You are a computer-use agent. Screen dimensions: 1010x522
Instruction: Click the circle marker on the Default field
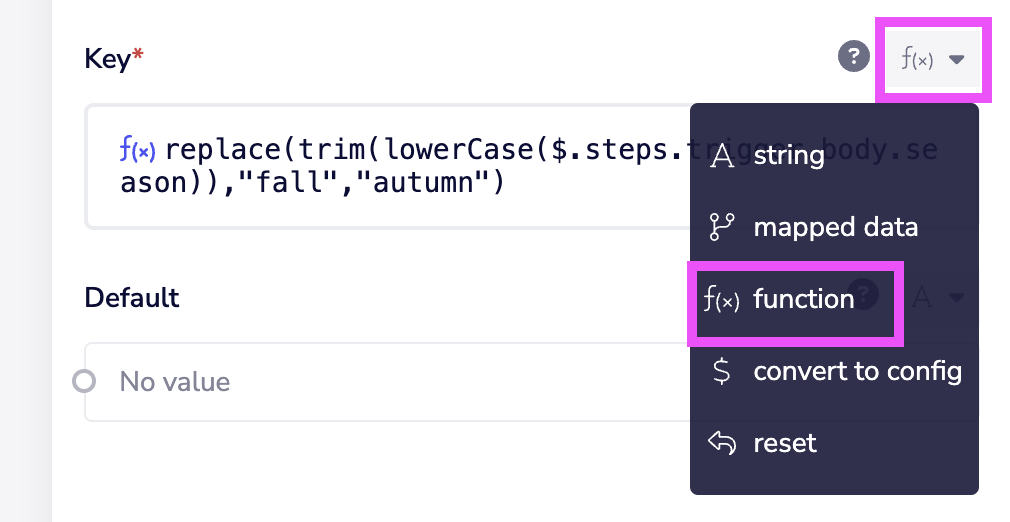tap(85, 381)
